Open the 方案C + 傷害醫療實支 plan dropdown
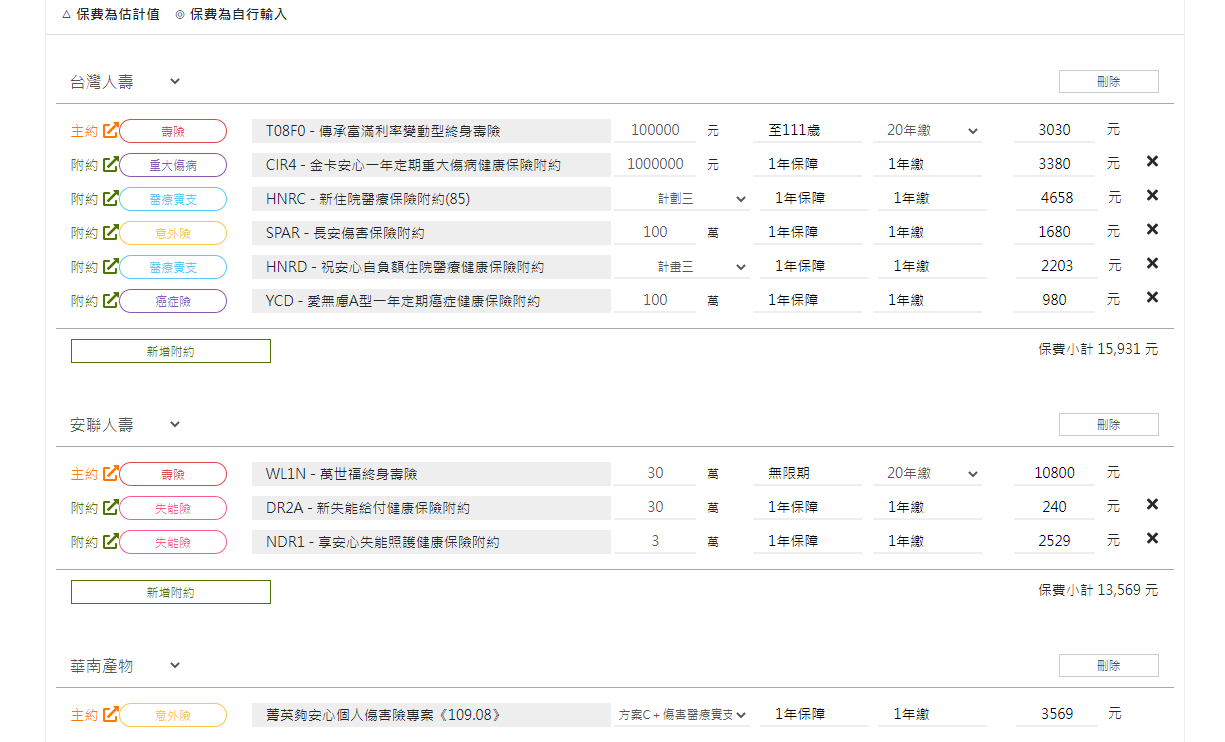1225x742 pixels. (681, 715)
